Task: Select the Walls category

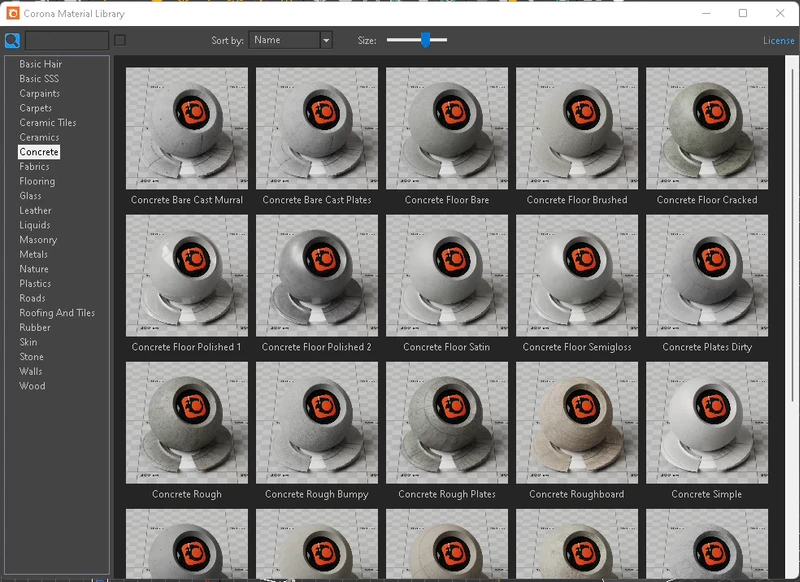Action: (31, 371)
